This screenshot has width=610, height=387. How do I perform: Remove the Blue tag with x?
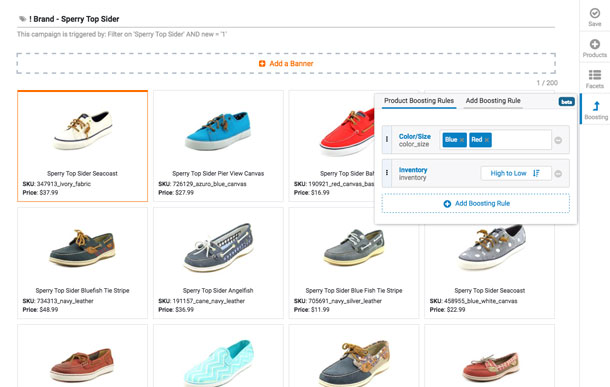coord(462,140)
